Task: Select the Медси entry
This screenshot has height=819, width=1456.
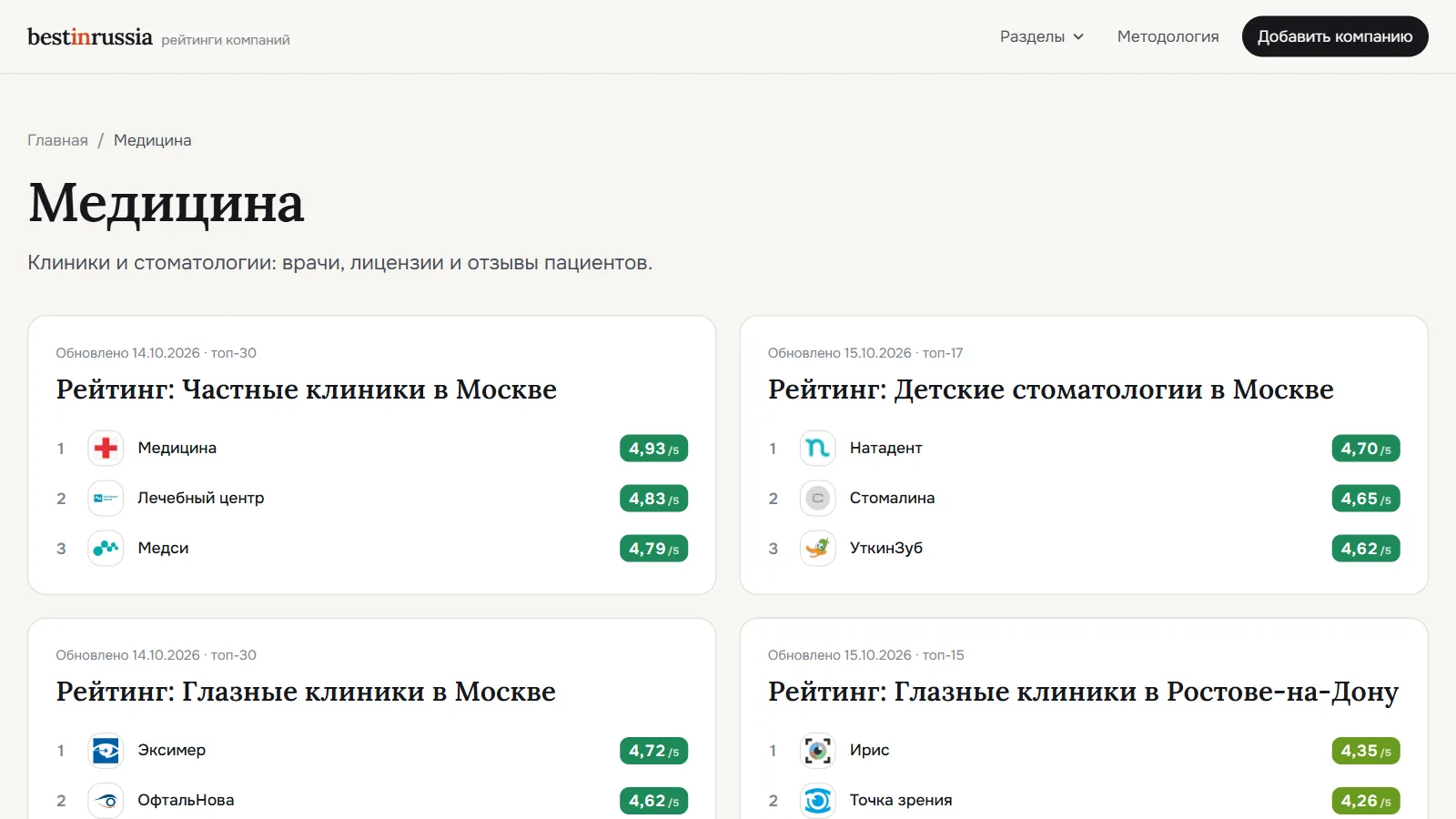Action: (163, 548)
